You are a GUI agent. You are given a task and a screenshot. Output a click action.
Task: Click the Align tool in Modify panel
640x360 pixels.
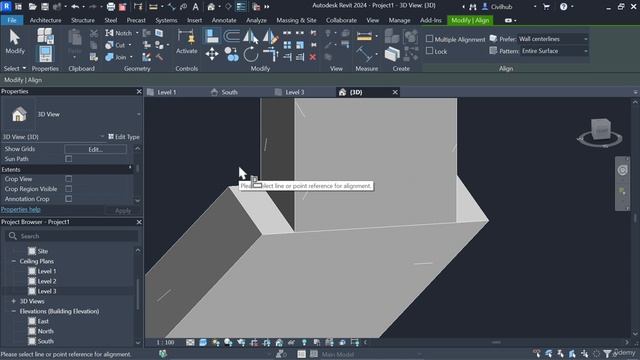point(212,36)
